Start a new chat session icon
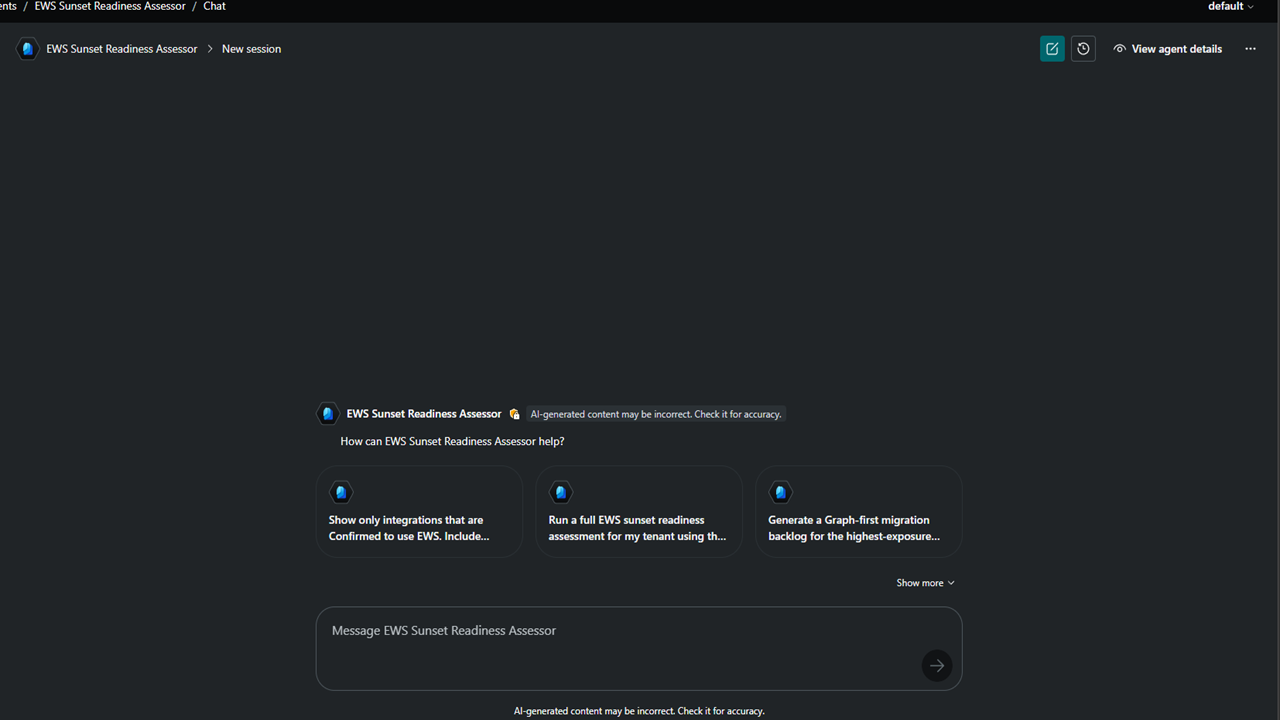 coord(1052,49)
